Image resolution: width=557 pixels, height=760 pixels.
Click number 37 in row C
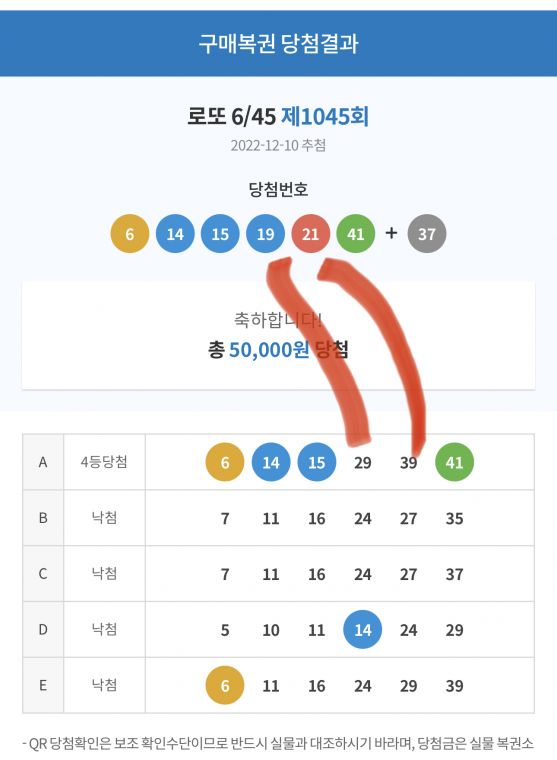454,574
